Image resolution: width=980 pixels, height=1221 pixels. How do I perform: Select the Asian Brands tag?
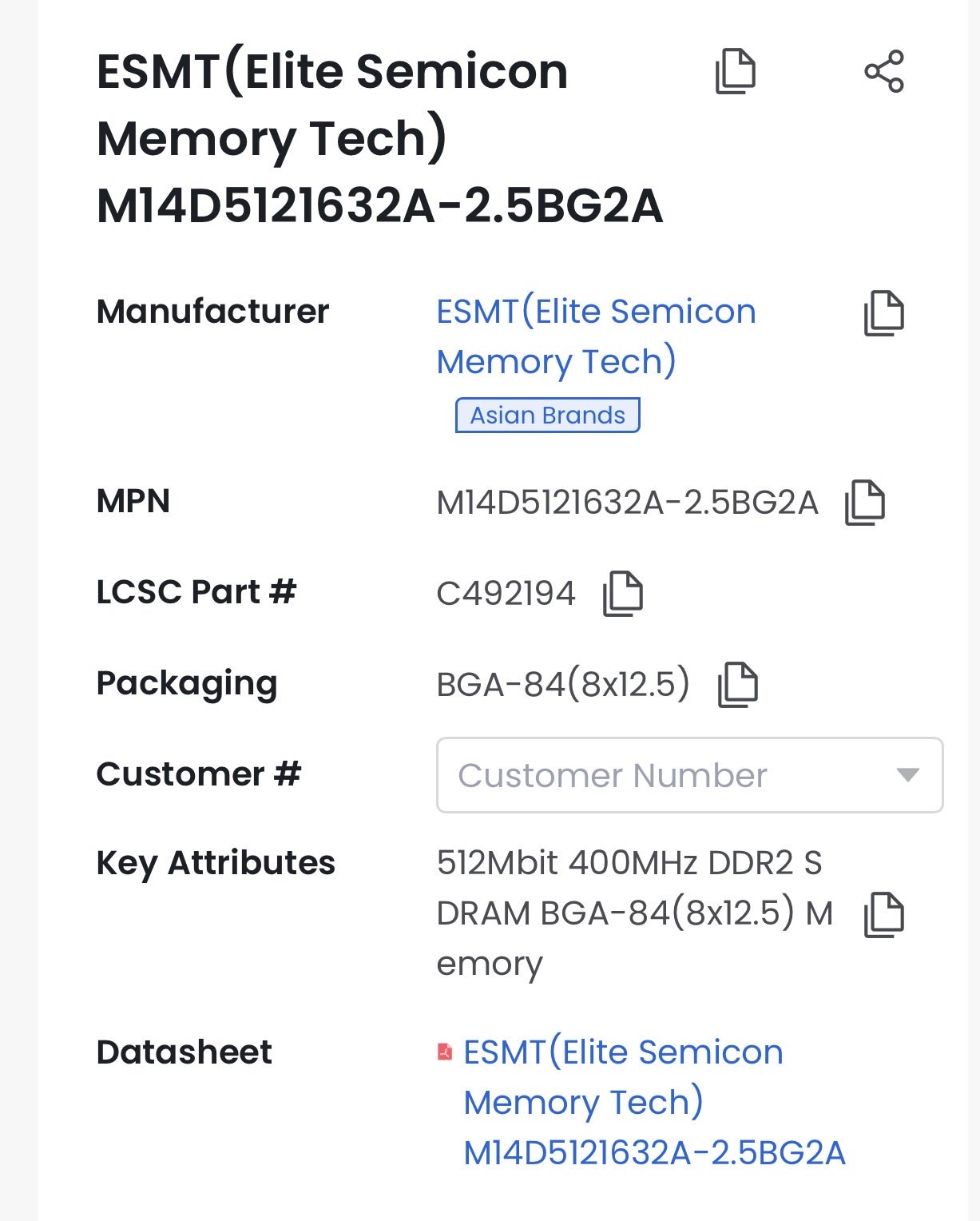click(548, 416)
